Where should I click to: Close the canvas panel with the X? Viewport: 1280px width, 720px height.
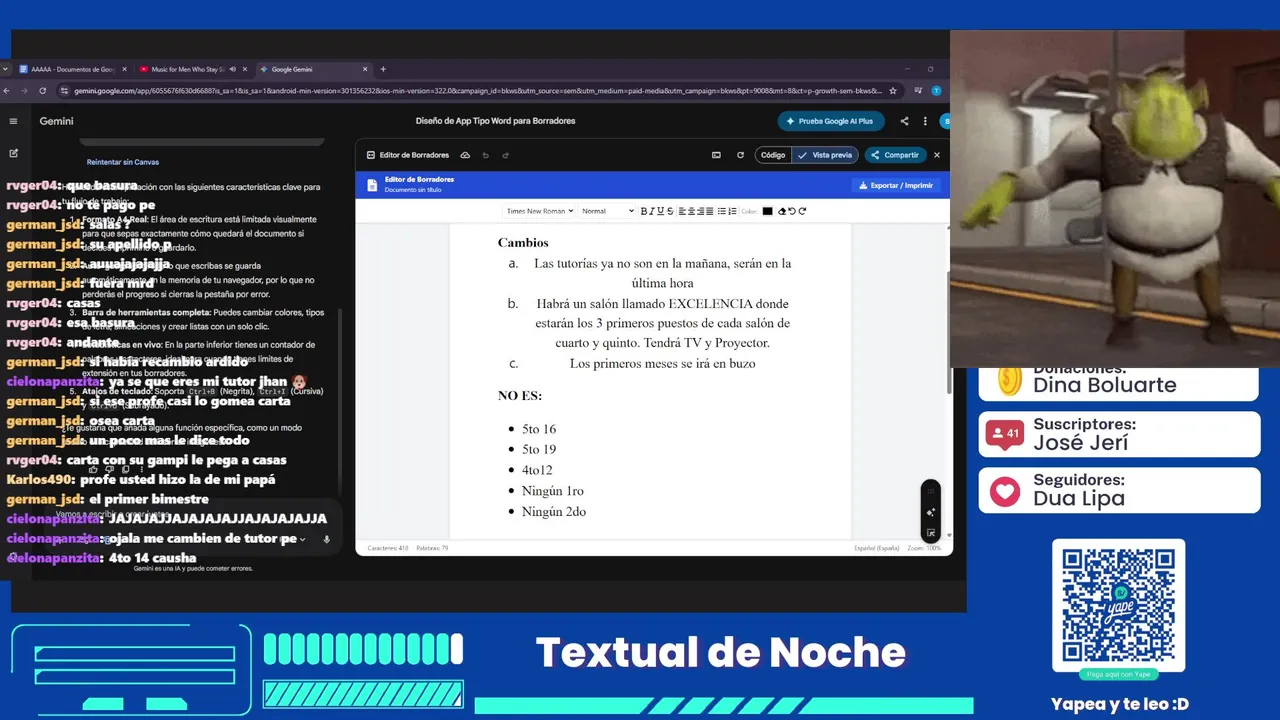pos(937,155)
